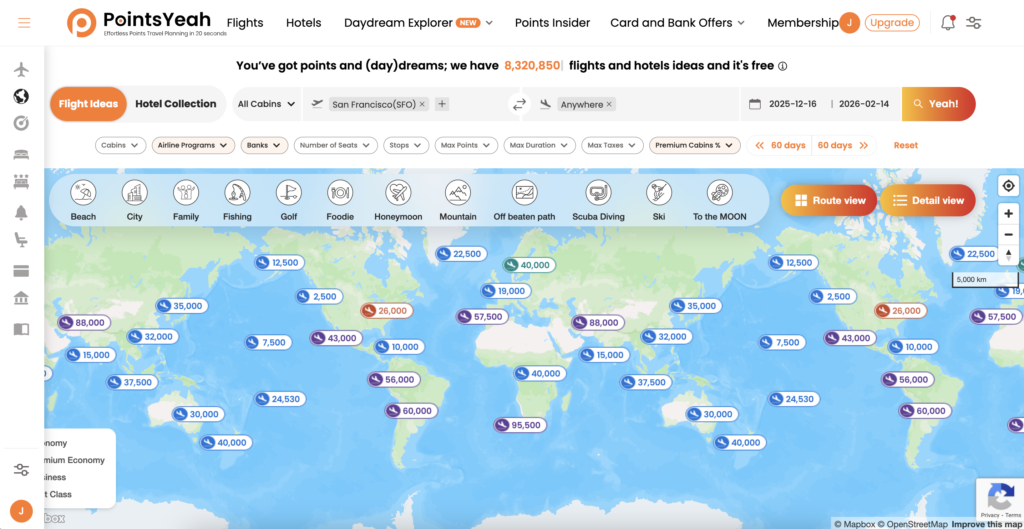Remove Anywhere destination chip
The height and width of the screenshot is (529, 1024).
pyautogui.click(x=609, y=104)
